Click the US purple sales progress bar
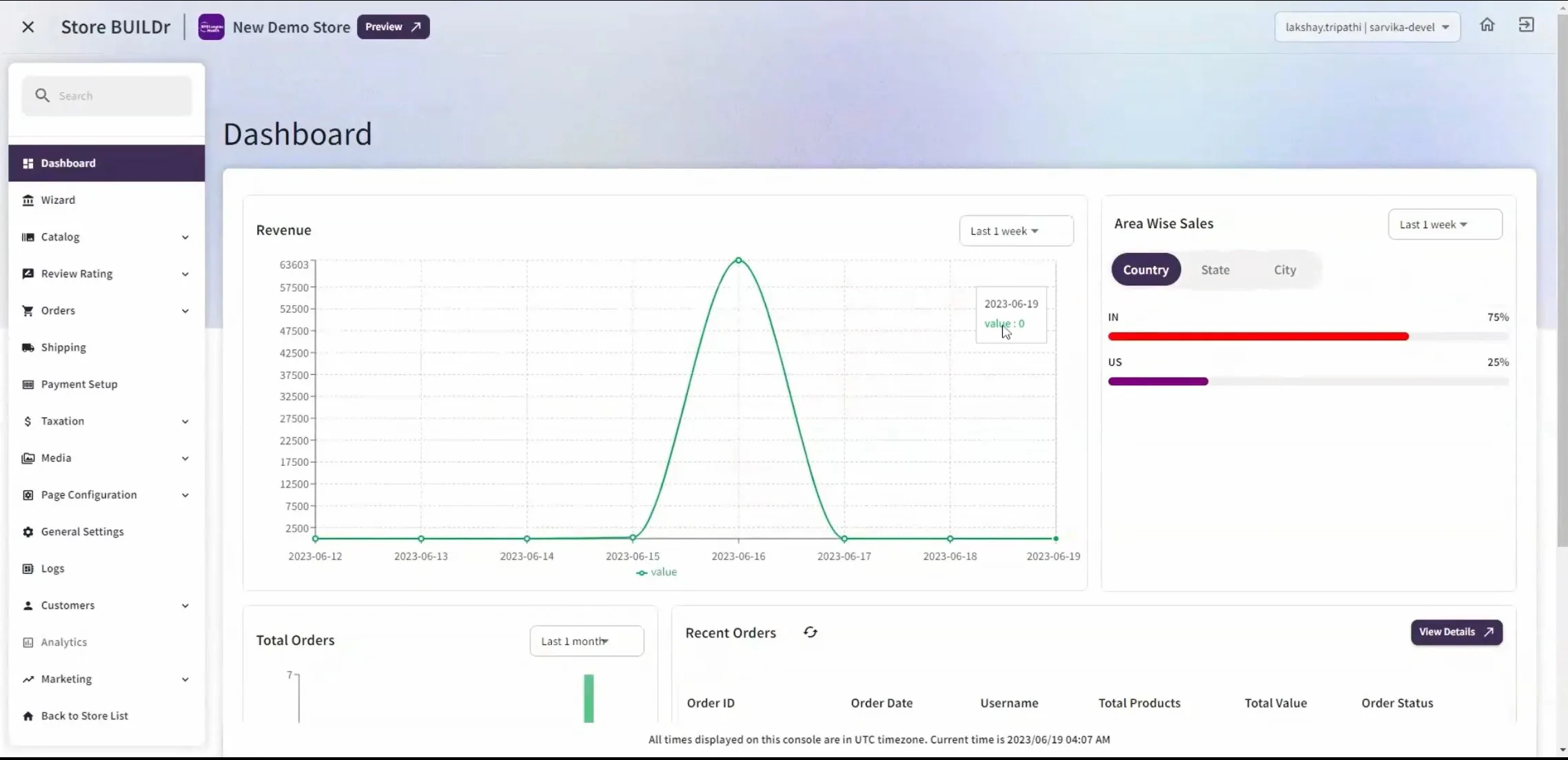The image size is (1568, 760). (x=1158, y=381)
